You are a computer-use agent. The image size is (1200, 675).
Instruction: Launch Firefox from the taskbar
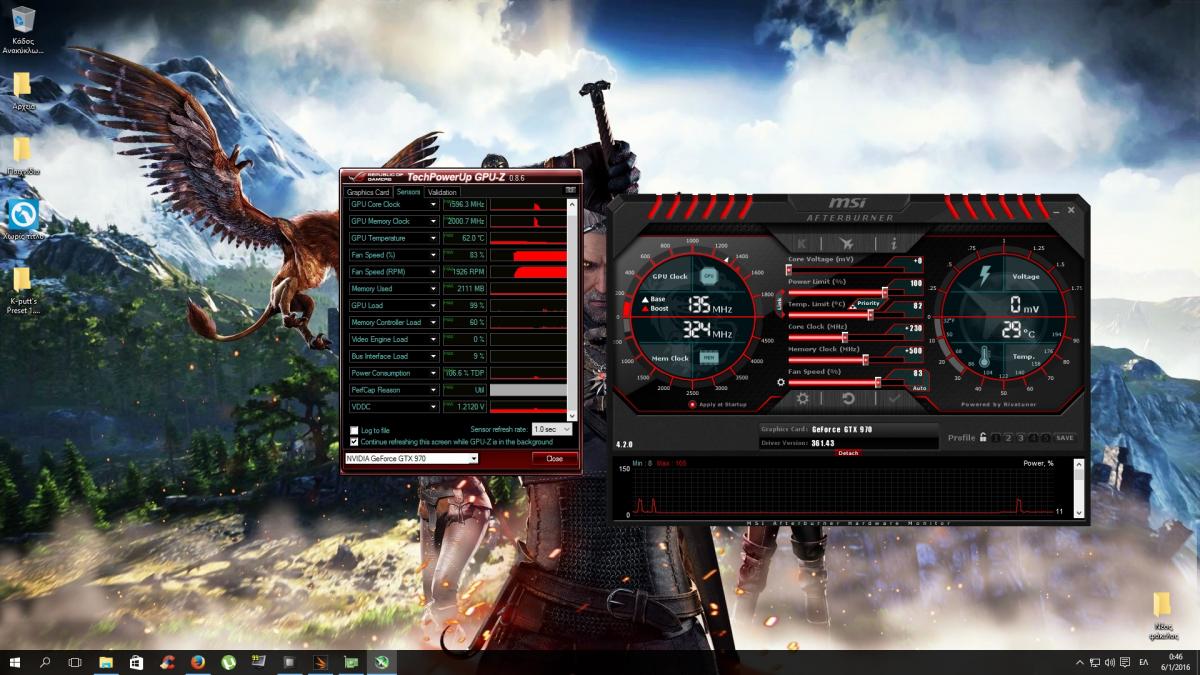pos(197,662)
